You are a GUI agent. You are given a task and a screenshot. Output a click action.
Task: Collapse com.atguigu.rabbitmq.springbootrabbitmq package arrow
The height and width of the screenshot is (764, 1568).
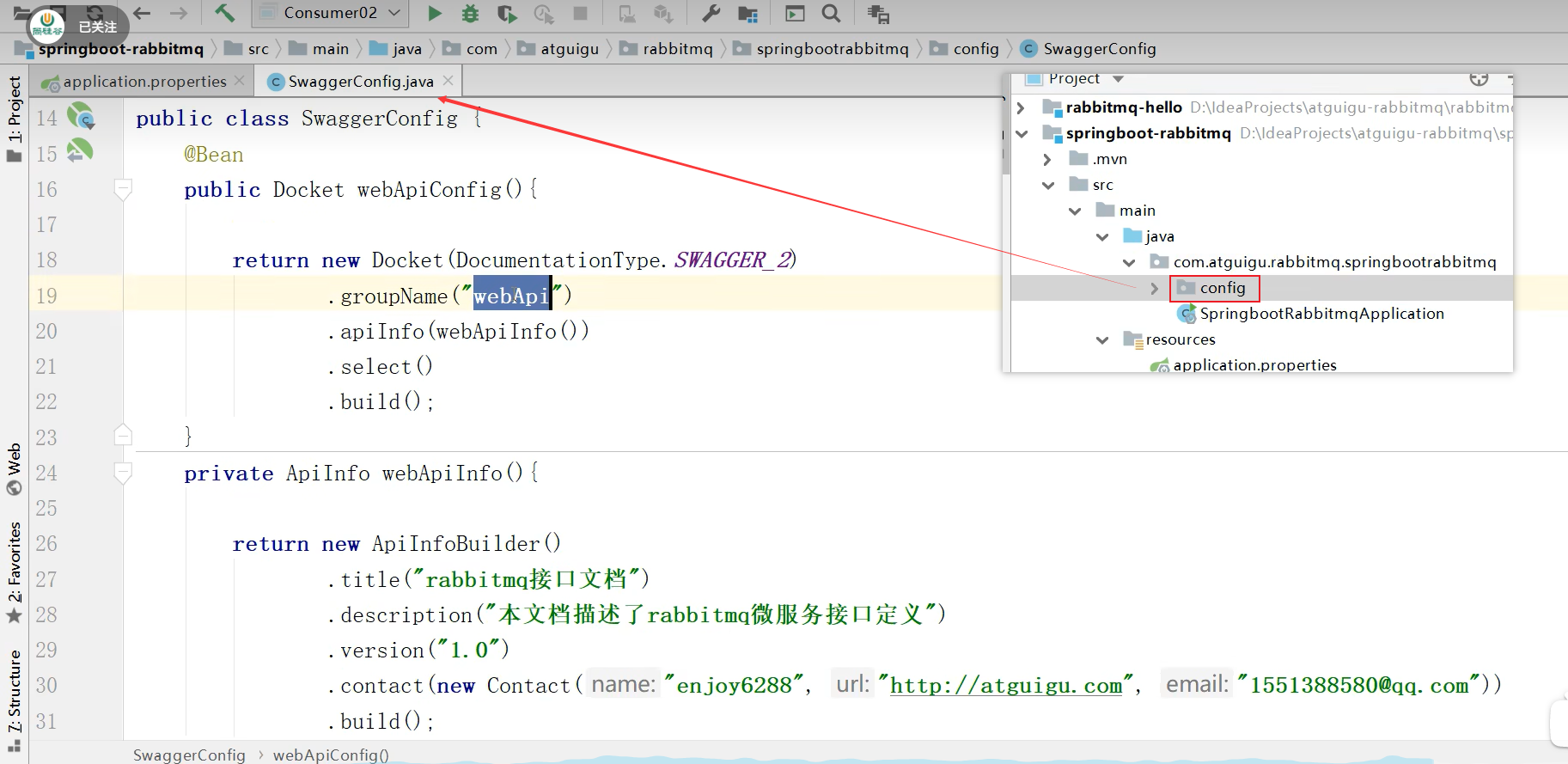pos(1129,262)
